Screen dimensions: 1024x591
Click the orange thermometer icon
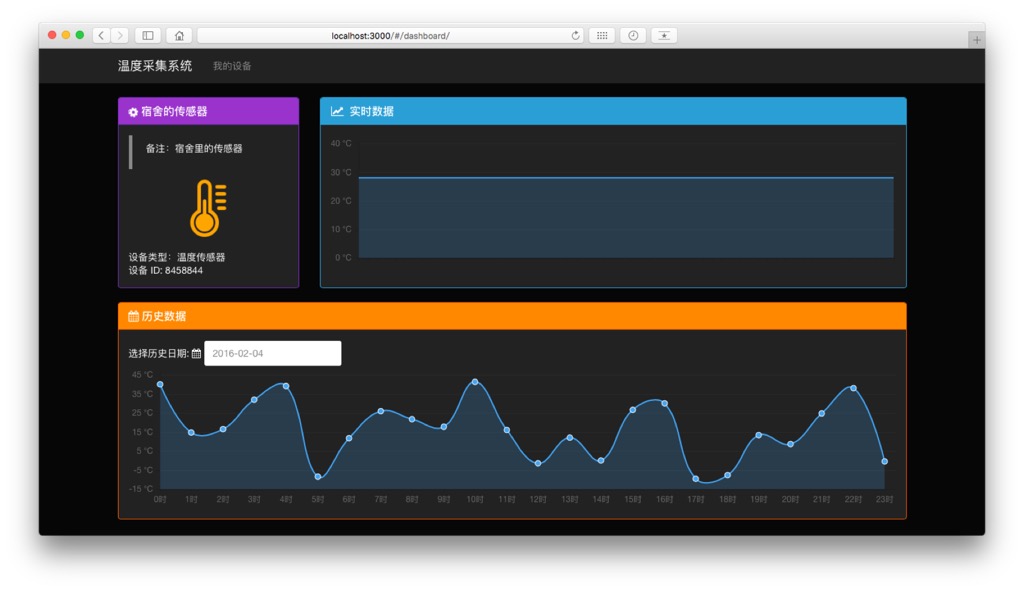[x=208, y=208]
